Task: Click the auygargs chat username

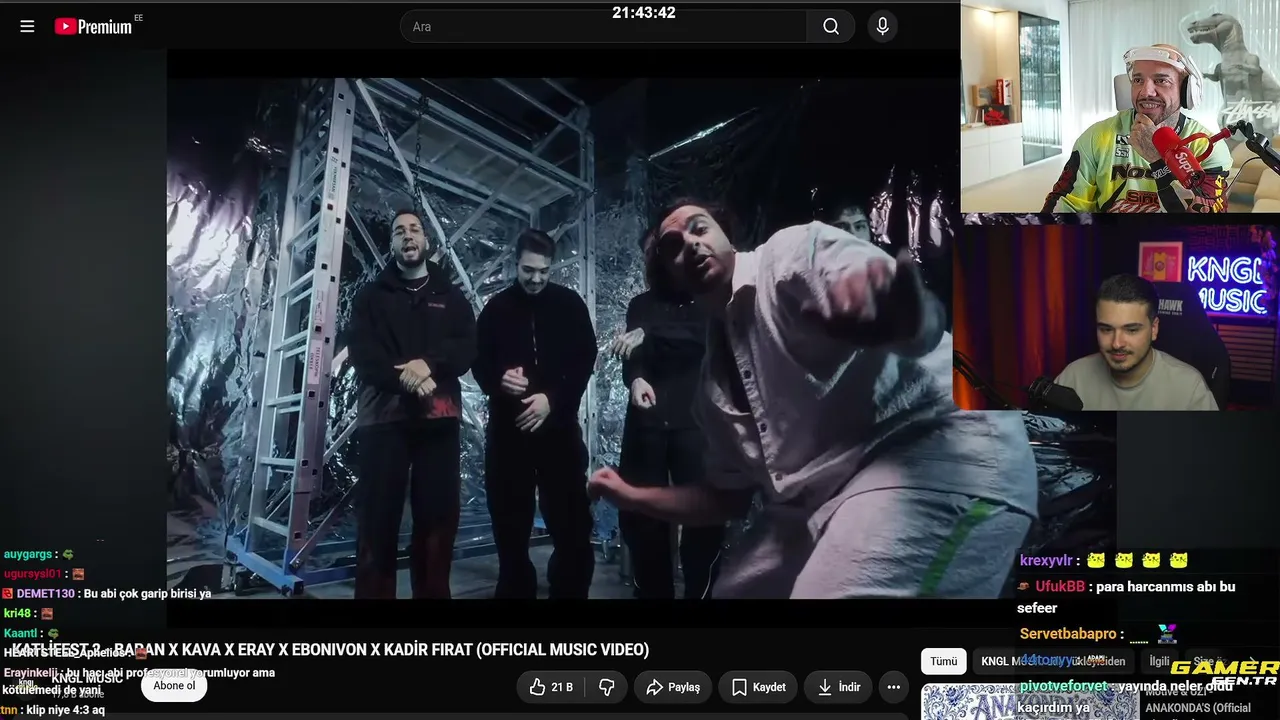Action: [28, 554]
